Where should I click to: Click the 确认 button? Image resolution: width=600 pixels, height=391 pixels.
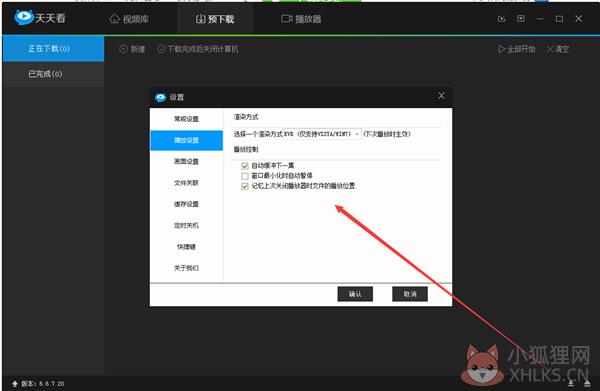coord(355,294)
